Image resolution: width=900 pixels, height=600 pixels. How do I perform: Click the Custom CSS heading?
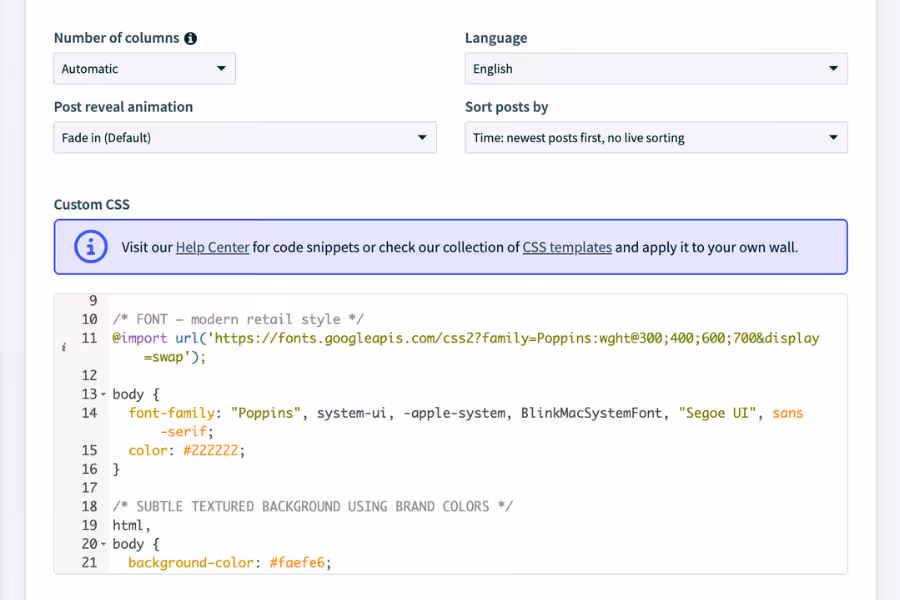coord(92,204)
